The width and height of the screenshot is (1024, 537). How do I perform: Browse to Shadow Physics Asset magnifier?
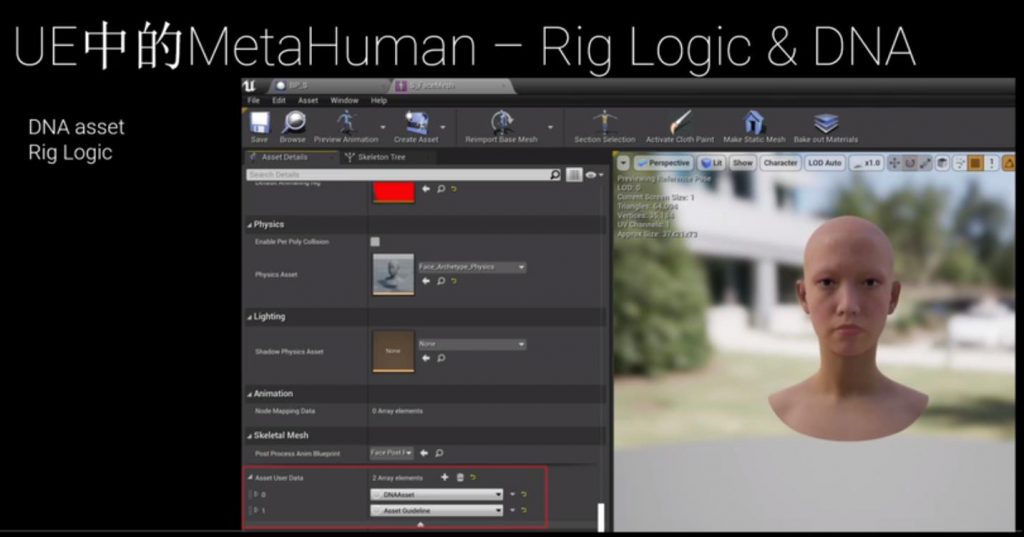tap(441, 358)
